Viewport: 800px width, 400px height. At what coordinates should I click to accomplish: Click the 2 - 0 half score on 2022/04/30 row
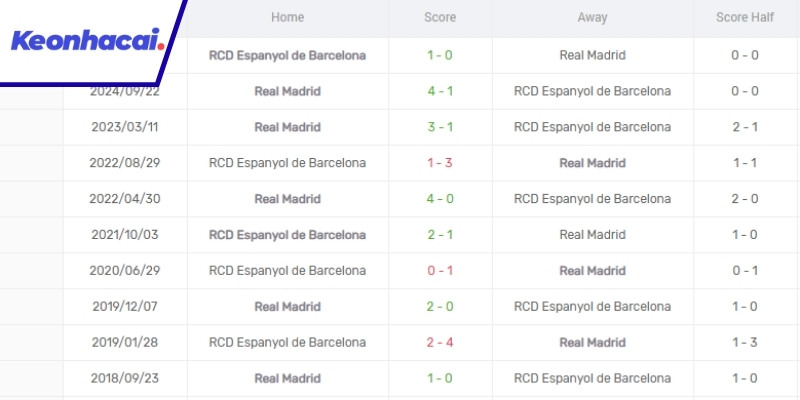(x=742, y=199)
